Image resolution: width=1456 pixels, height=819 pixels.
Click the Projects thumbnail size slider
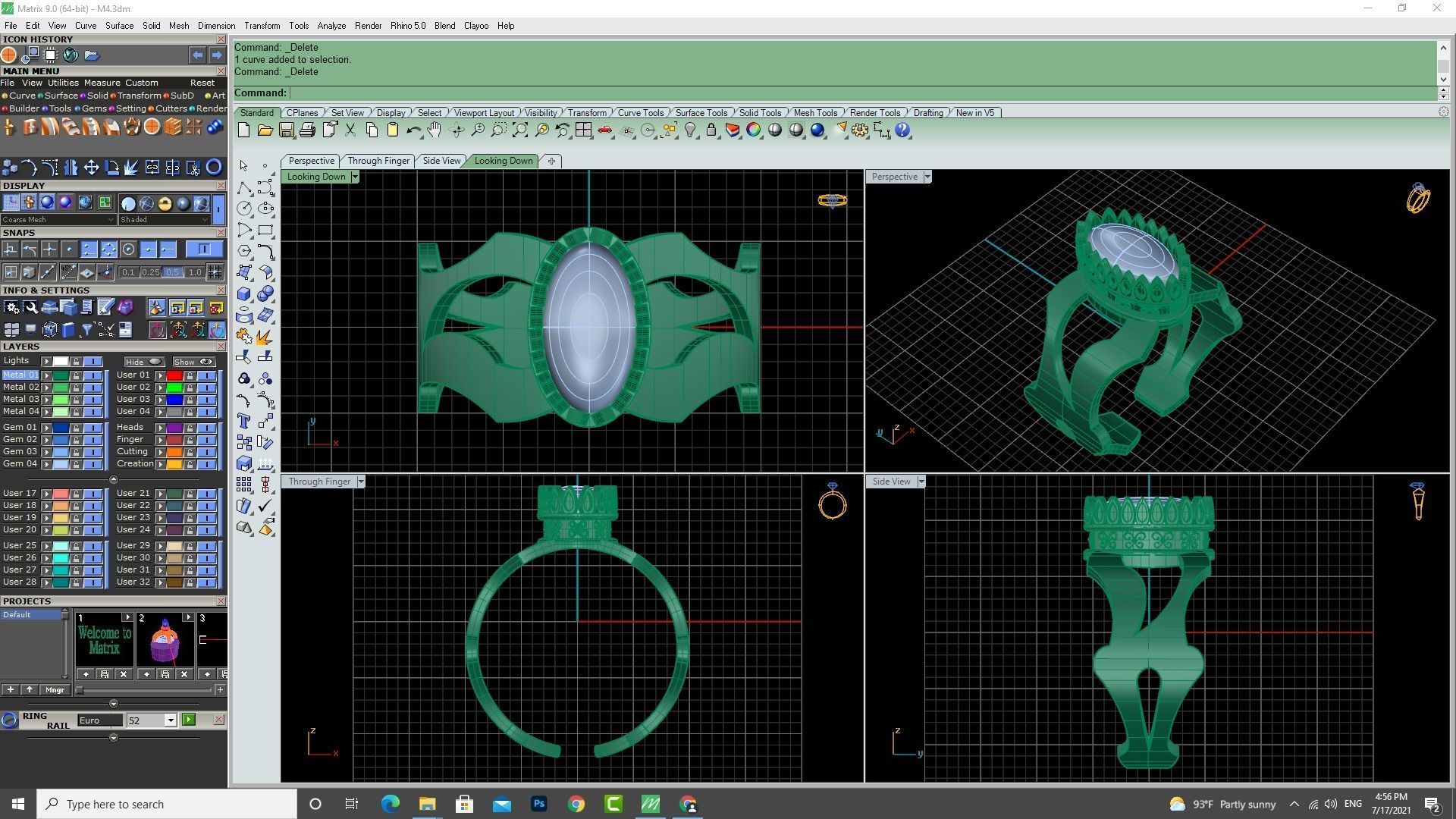[x=144, y=690]
